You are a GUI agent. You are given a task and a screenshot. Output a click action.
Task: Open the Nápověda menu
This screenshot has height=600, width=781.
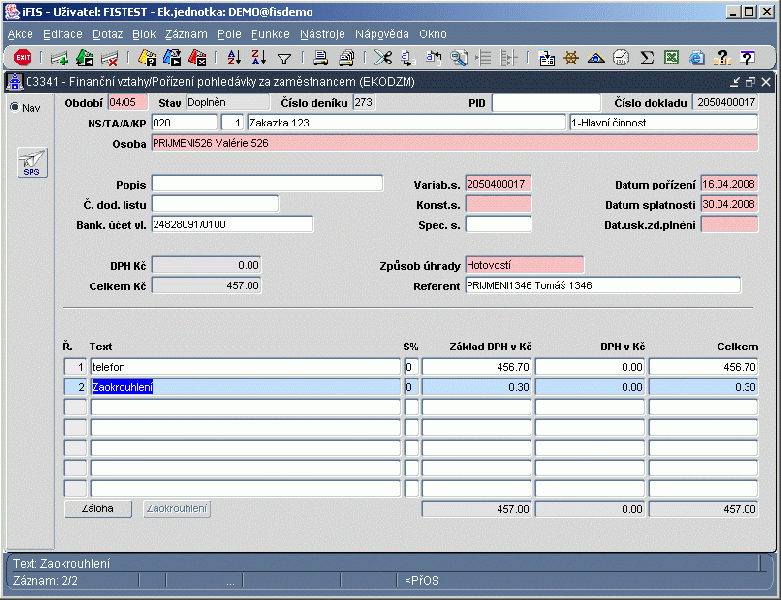click(x=382, y=34)
